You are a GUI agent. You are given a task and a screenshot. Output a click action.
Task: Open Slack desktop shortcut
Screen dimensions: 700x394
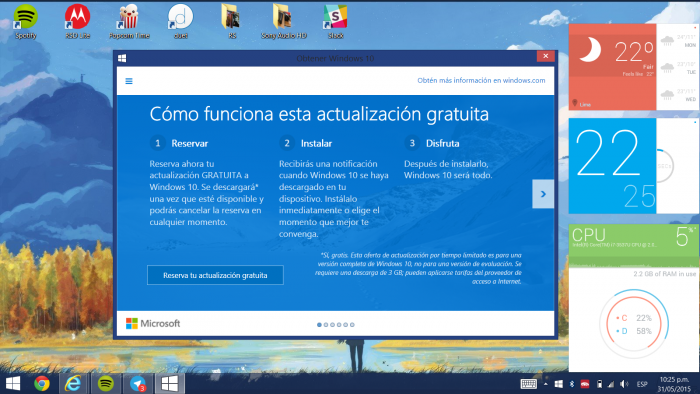pos(335,21)
